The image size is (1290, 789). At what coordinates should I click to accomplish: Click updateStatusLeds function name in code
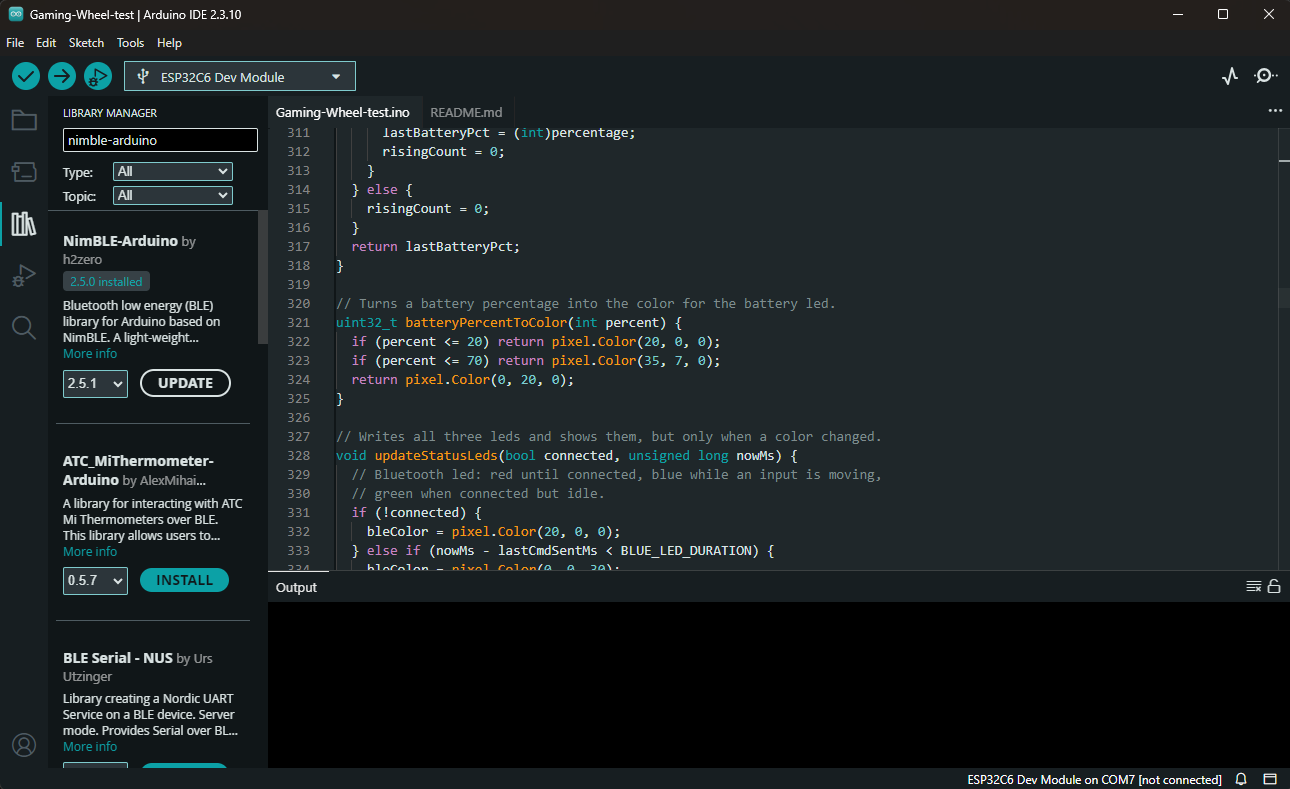436,456
